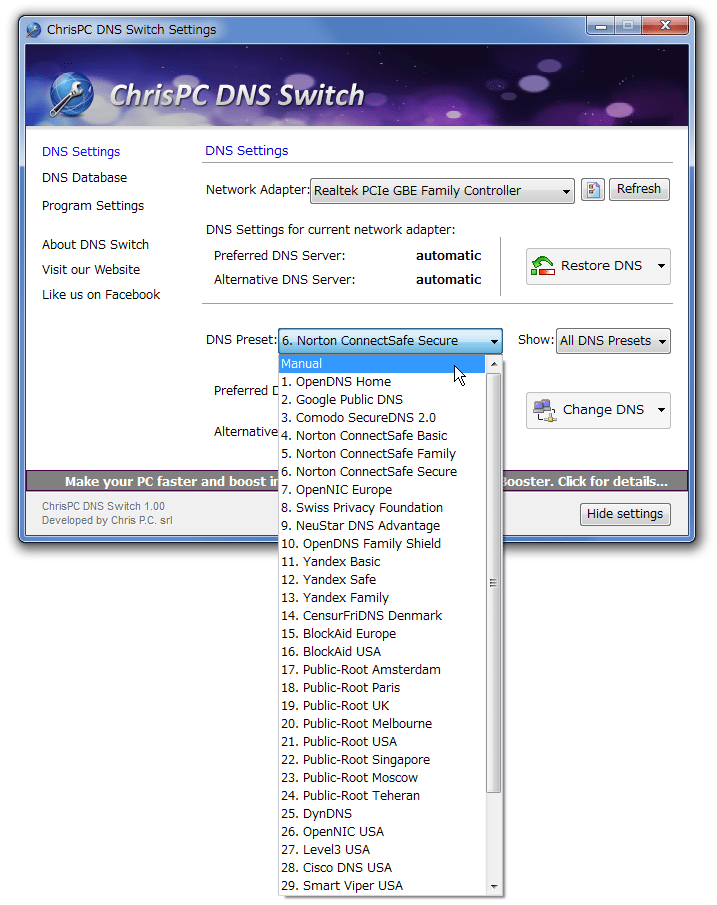This screenshot has width=717, height=905.
Task: Expand the Restore DNS button arrow
Action: click(662, 266)
